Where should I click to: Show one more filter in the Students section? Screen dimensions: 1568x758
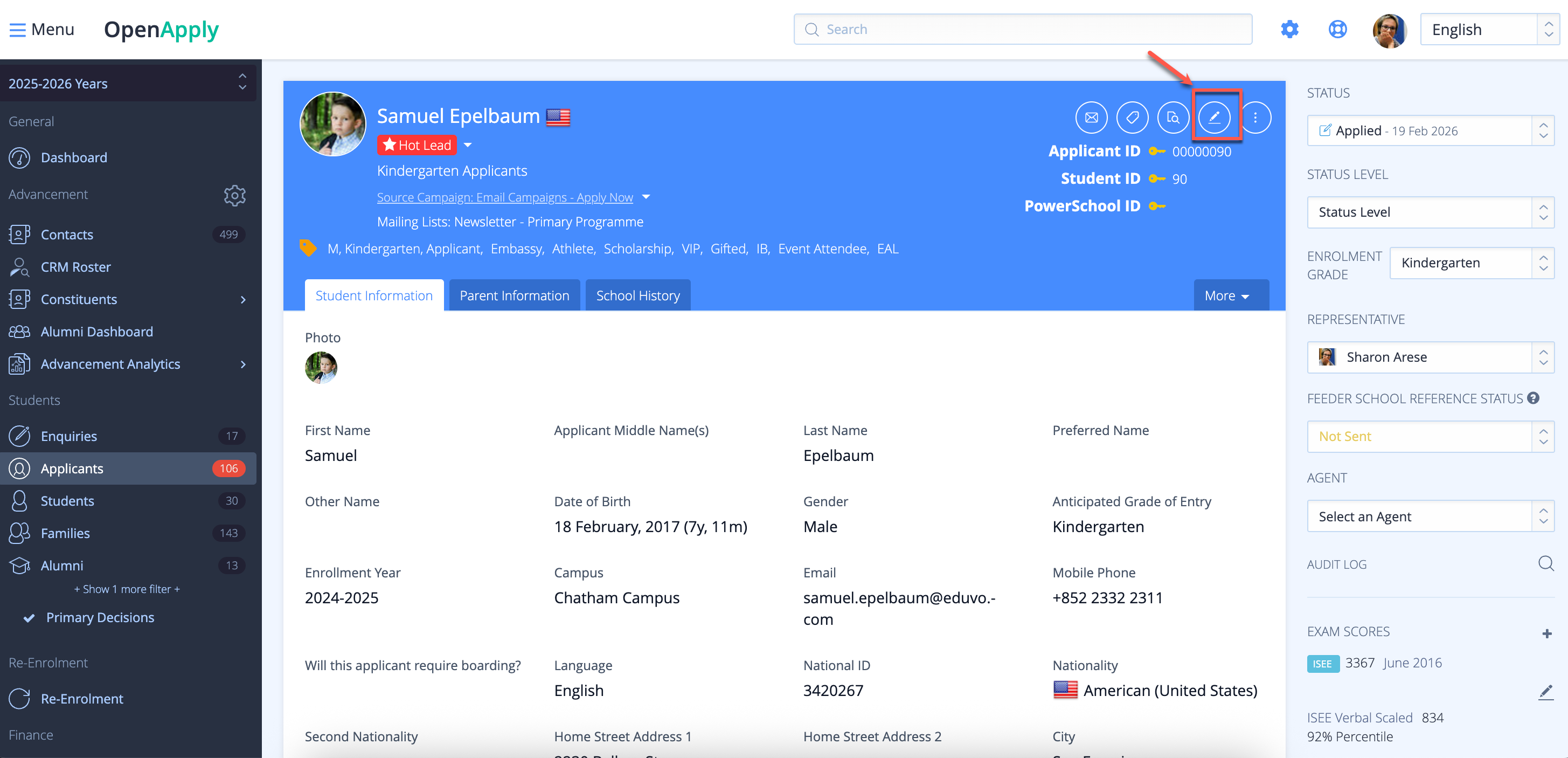[x=127, y=589]
